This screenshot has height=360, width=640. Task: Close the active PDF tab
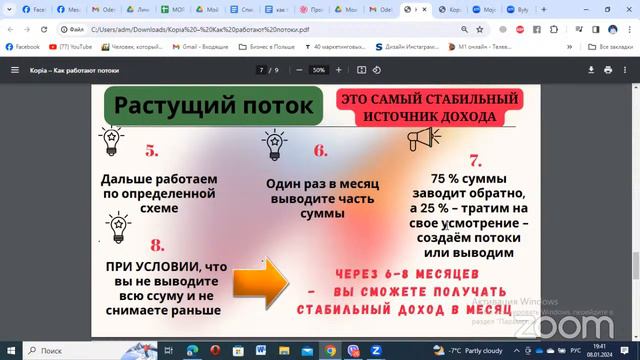point(424,9)
